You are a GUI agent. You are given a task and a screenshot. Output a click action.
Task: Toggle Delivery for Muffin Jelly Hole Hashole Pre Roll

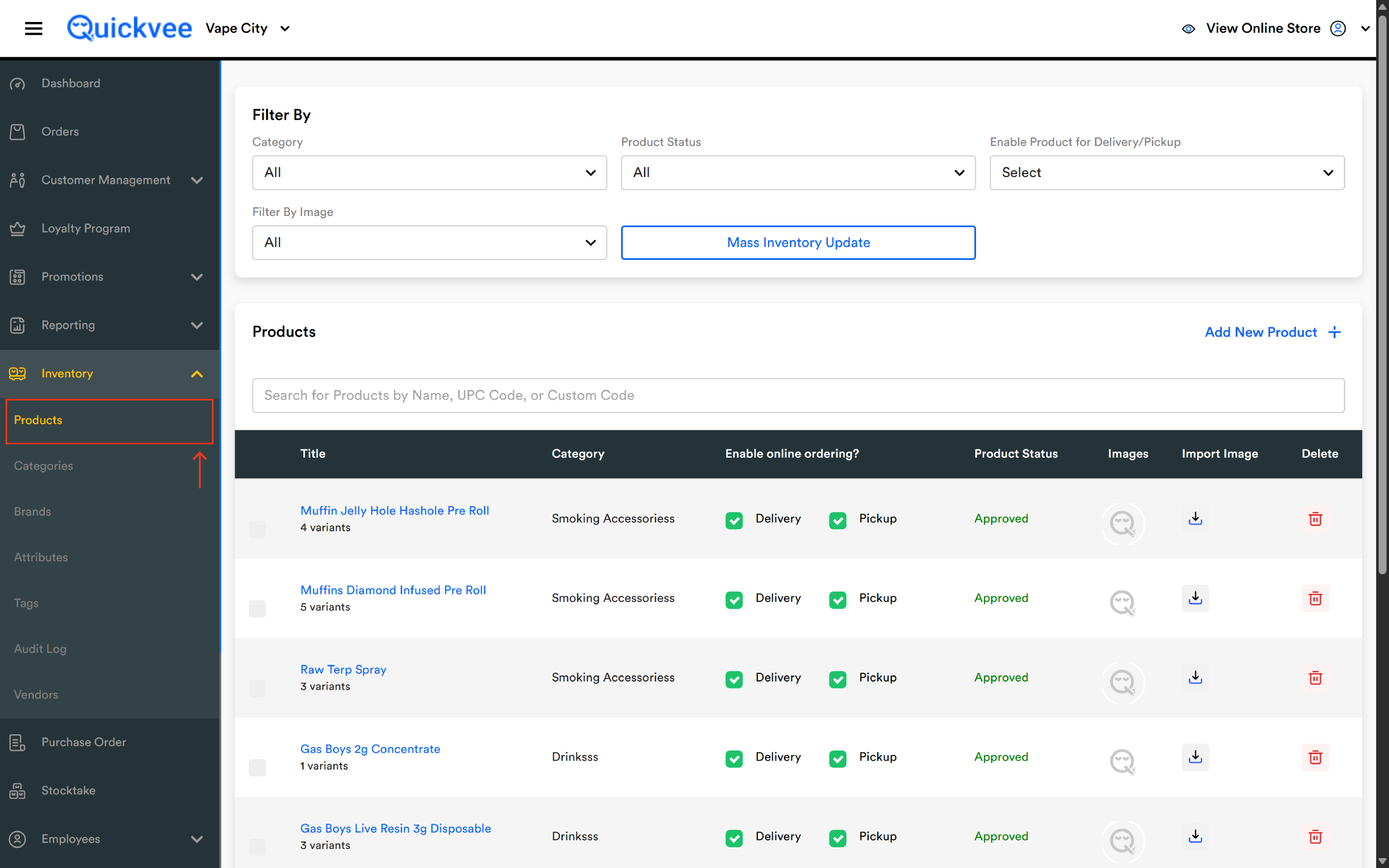(734, 520)
